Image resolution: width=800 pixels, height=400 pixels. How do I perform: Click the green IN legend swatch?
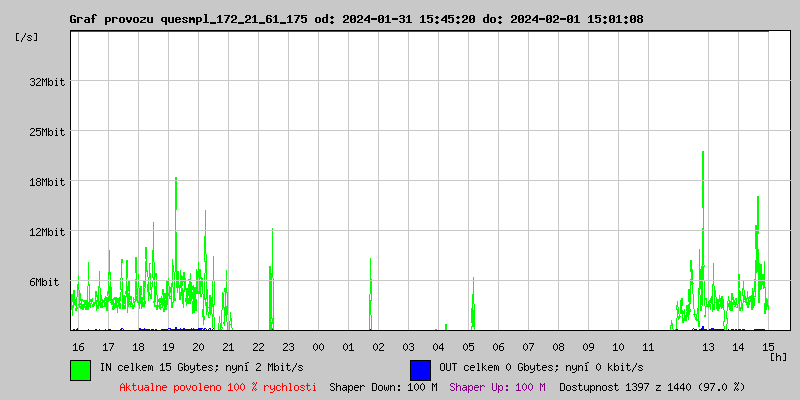(x=80, y=369)
